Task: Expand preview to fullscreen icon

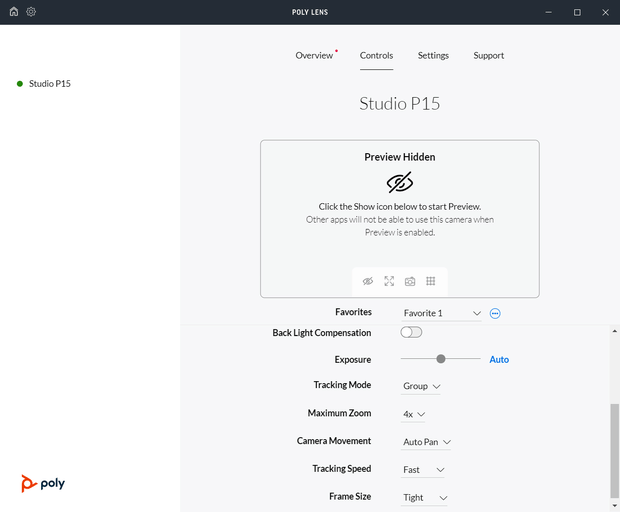Action: click(x=389, y=281)
